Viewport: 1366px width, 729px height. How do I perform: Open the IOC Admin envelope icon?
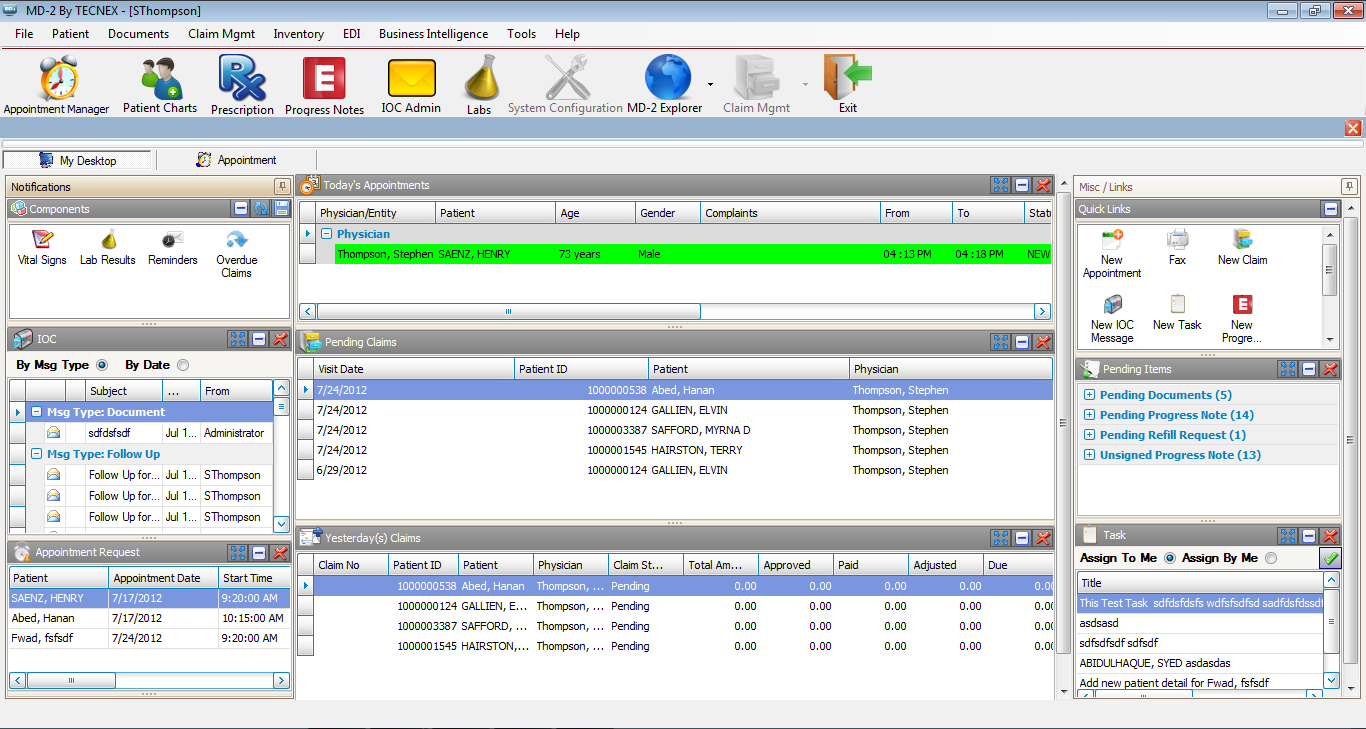click(x=411, y=85)
